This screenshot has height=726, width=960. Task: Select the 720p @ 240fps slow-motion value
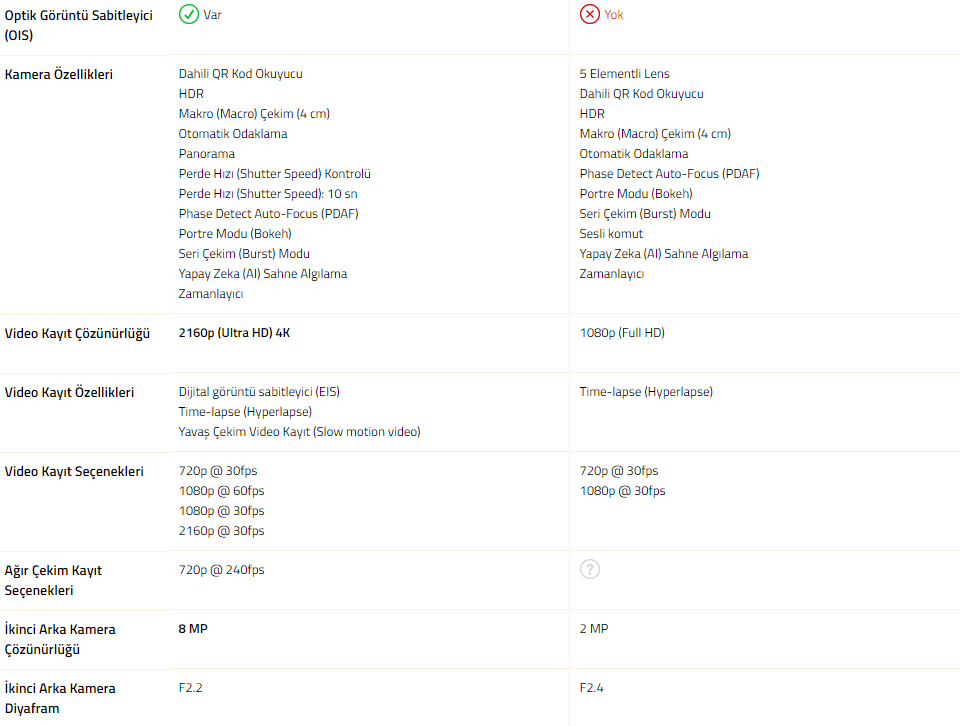click(x=222, y=570)
